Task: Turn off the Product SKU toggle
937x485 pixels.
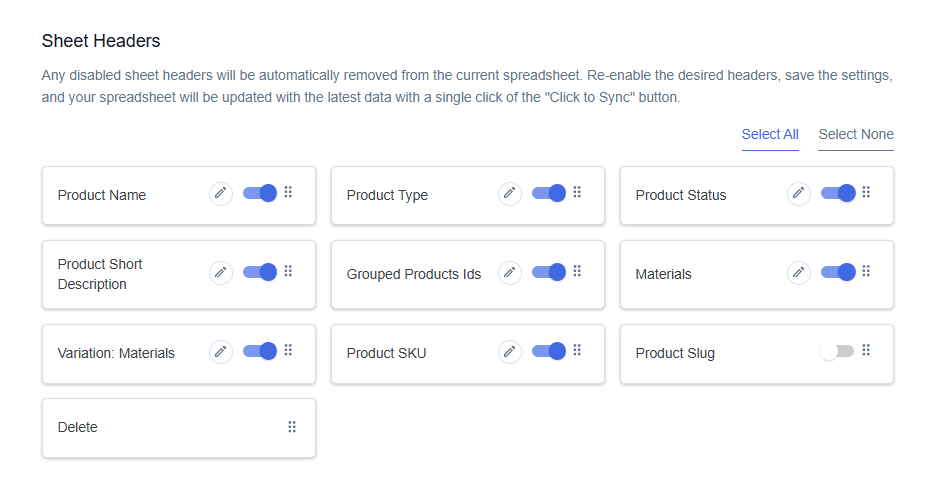Action: pyautogui.click(x=549, y=351)
